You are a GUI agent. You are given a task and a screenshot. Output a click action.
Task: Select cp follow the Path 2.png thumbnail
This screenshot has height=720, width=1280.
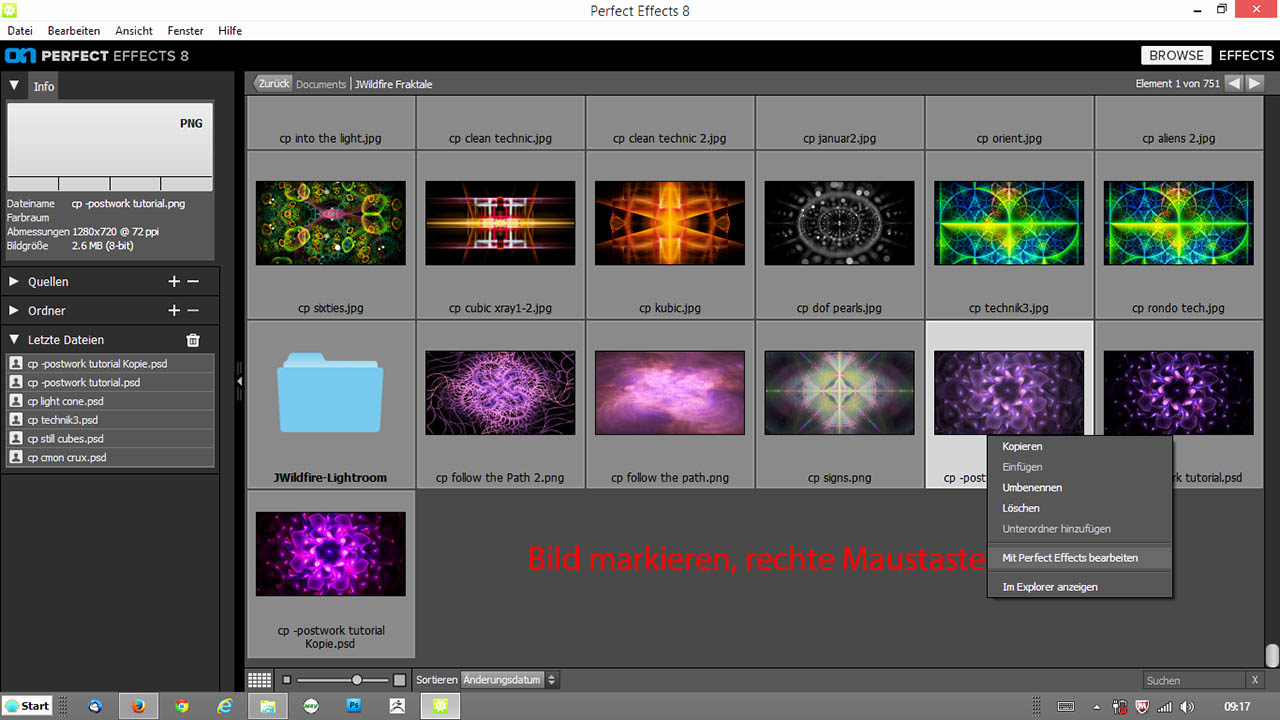coord(500,392)
